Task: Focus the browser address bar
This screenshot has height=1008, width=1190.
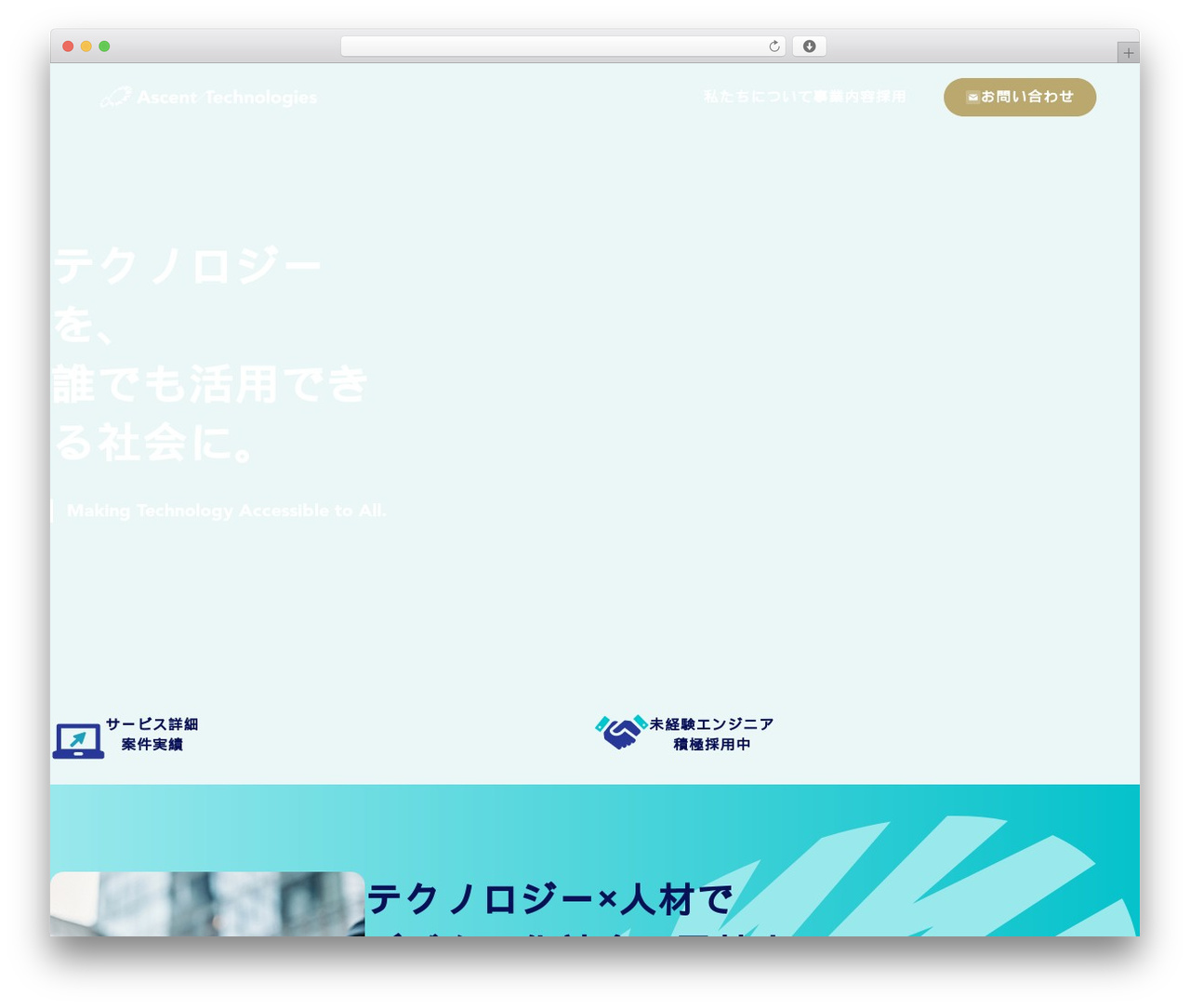Action: point(562,46)
